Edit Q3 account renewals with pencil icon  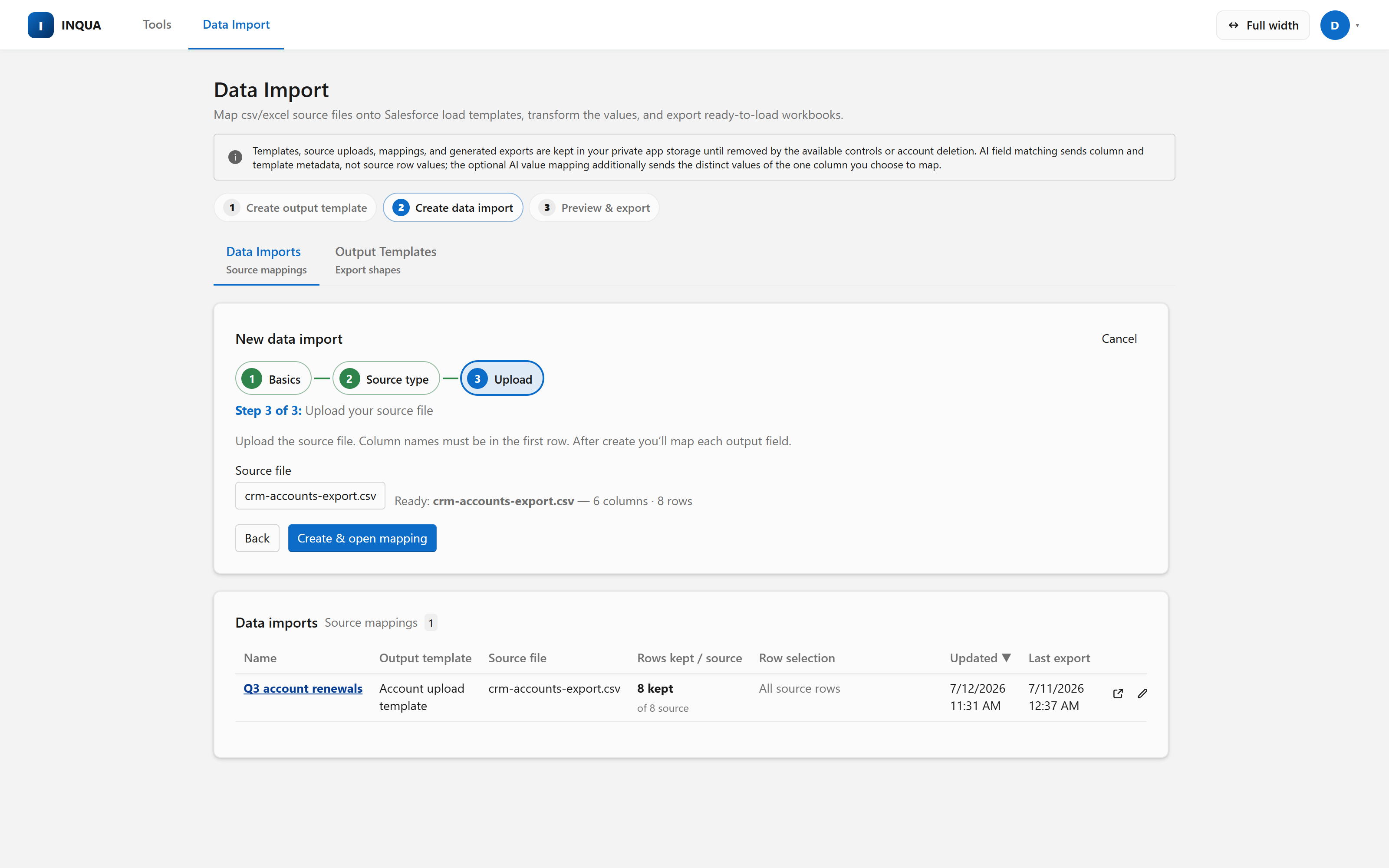[x=1142, y=694]
